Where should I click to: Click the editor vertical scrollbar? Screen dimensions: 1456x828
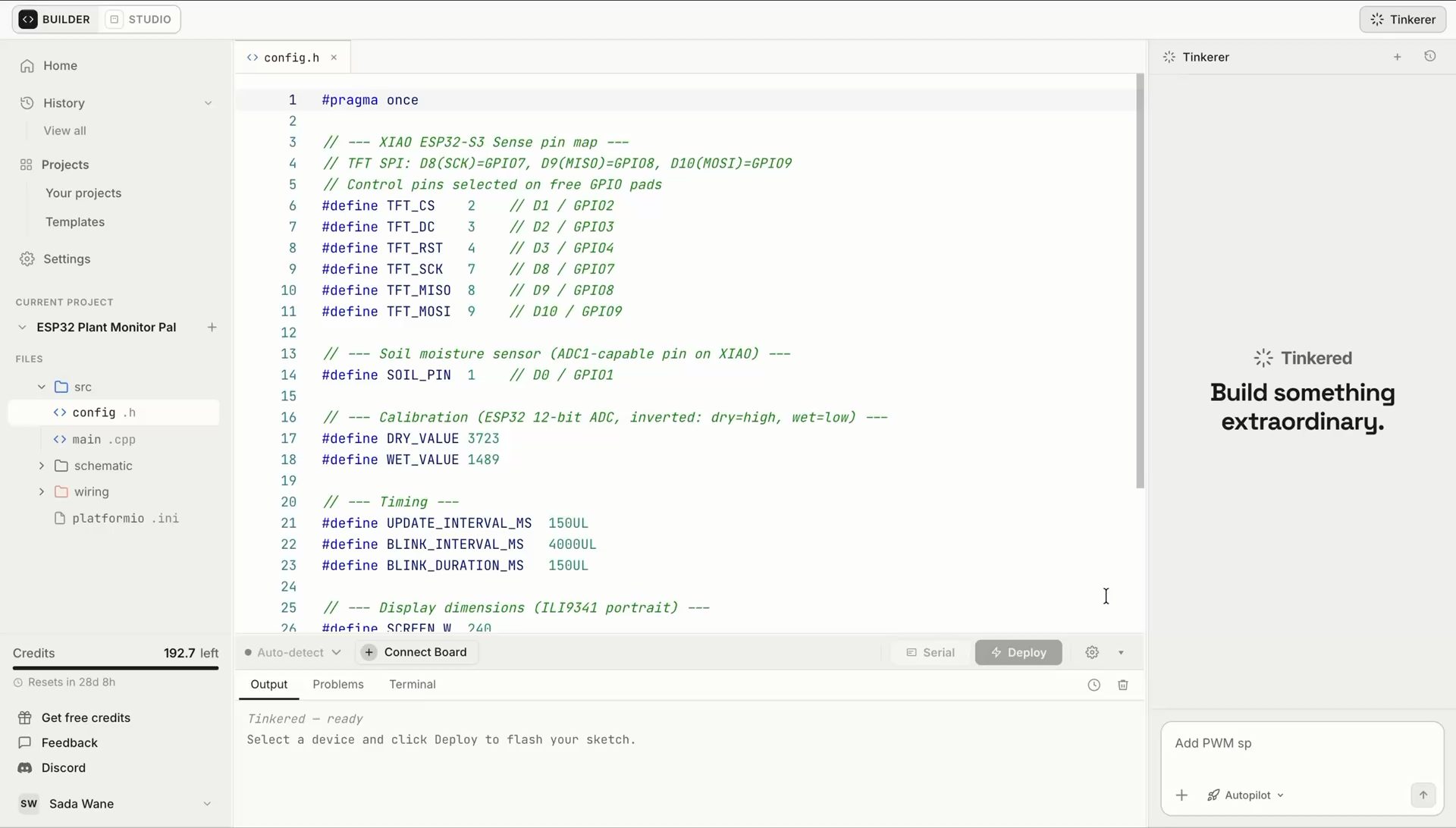click(1140, 281)
